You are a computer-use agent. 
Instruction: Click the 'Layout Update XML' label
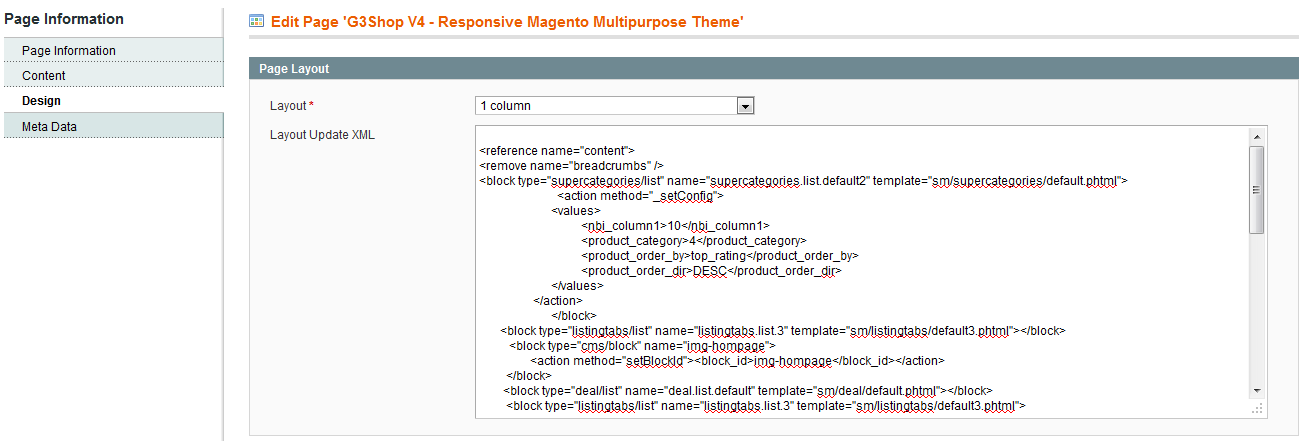322,134
